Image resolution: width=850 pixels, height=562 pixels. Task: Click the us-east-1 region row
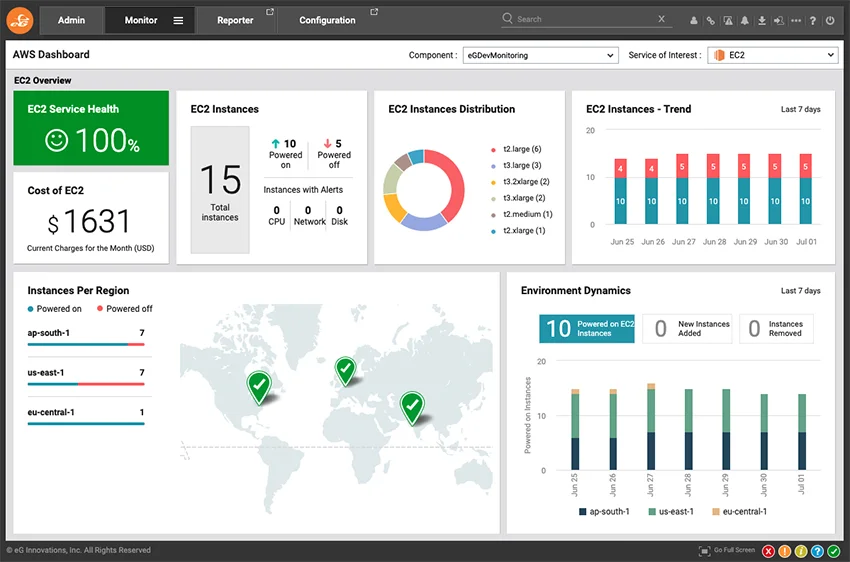86,377
